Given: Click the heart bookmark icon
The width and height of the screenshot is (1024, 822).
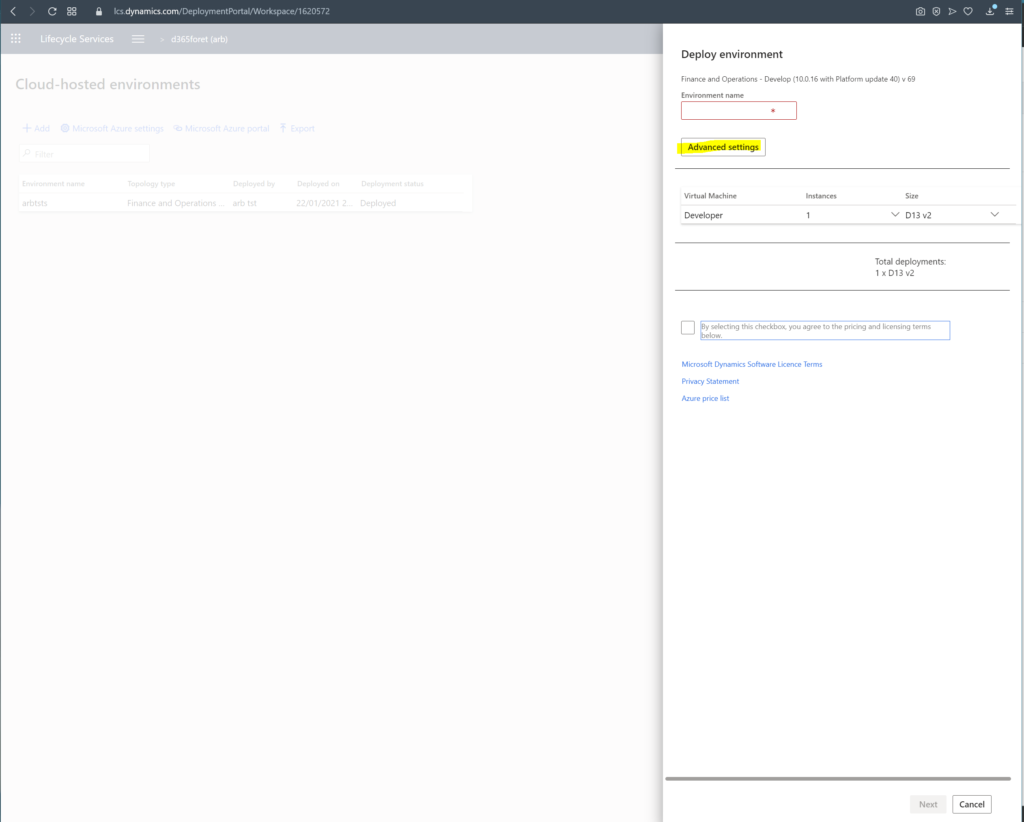Looking at the screenshot, I should (x=968, y=11).
